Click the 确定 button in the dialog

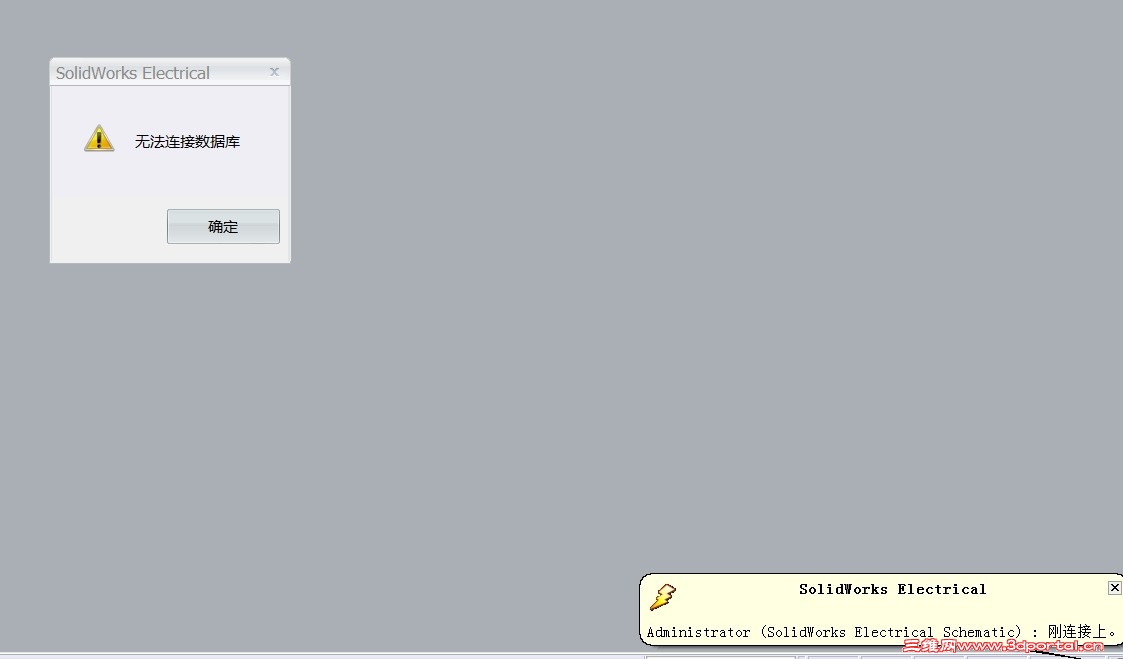click(x=223, y=226)
